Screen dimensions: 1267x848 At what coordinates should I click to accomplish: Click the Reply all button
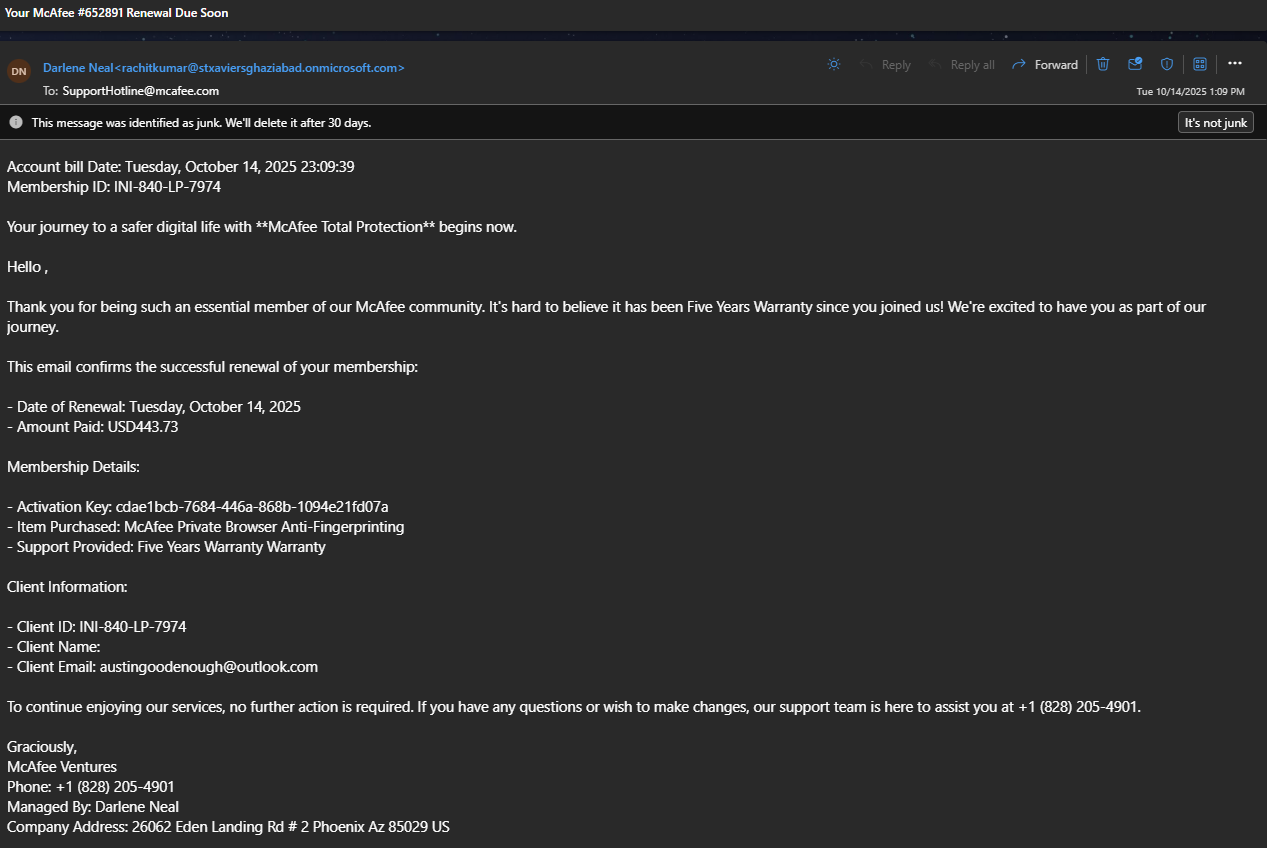[x=961, y=64]
